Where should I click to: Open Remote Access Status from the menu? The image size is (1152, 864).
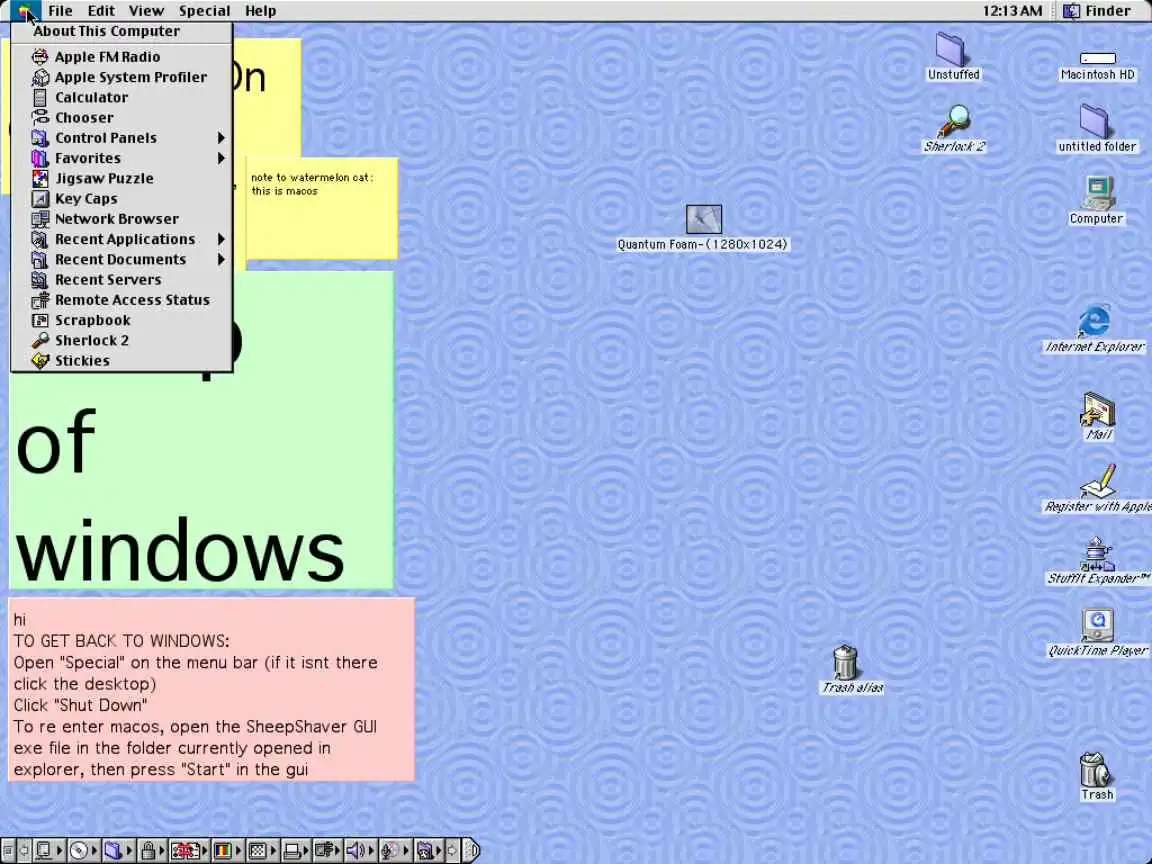click(121, 300)
